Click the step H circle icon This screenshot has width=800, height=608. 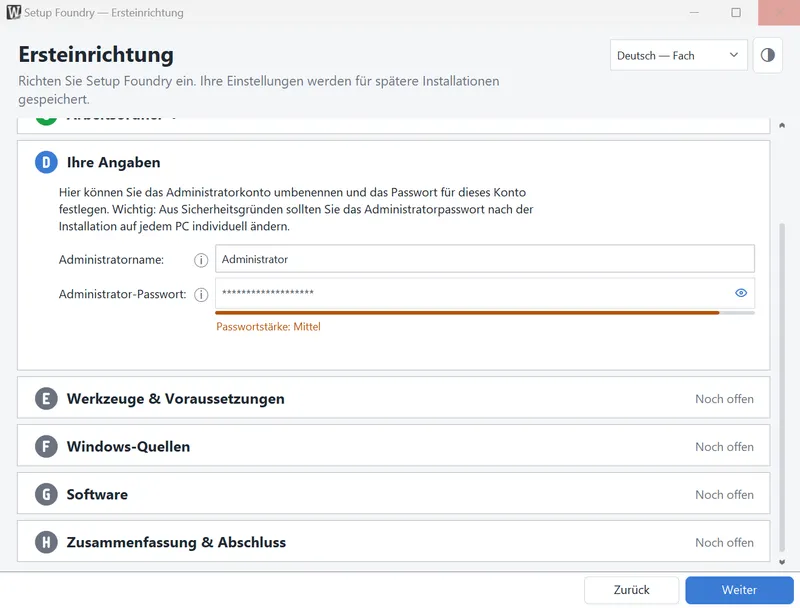tap(46, 542)
